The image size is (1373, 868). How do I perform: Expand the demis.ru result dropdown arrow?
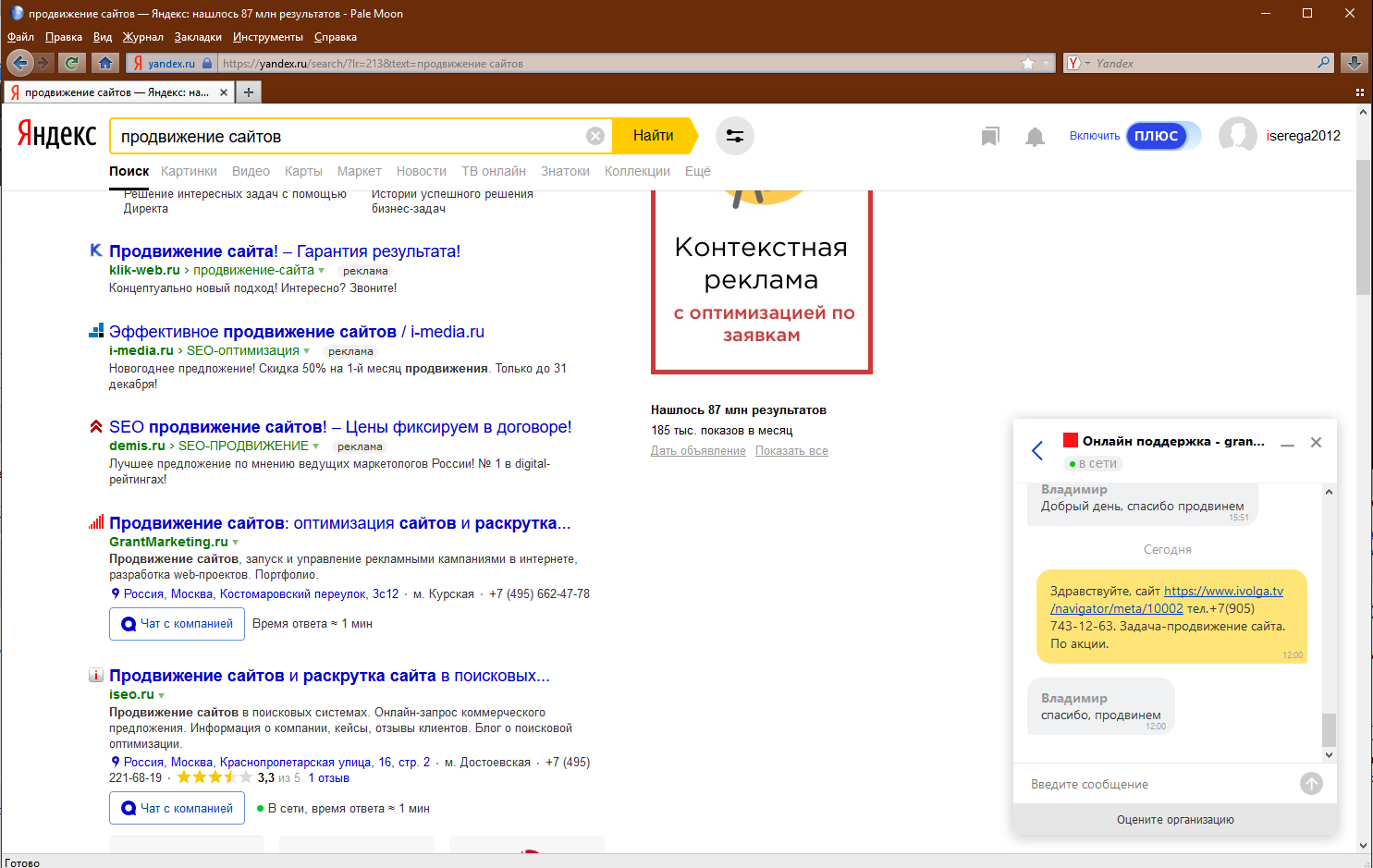(x=316, y=446)
